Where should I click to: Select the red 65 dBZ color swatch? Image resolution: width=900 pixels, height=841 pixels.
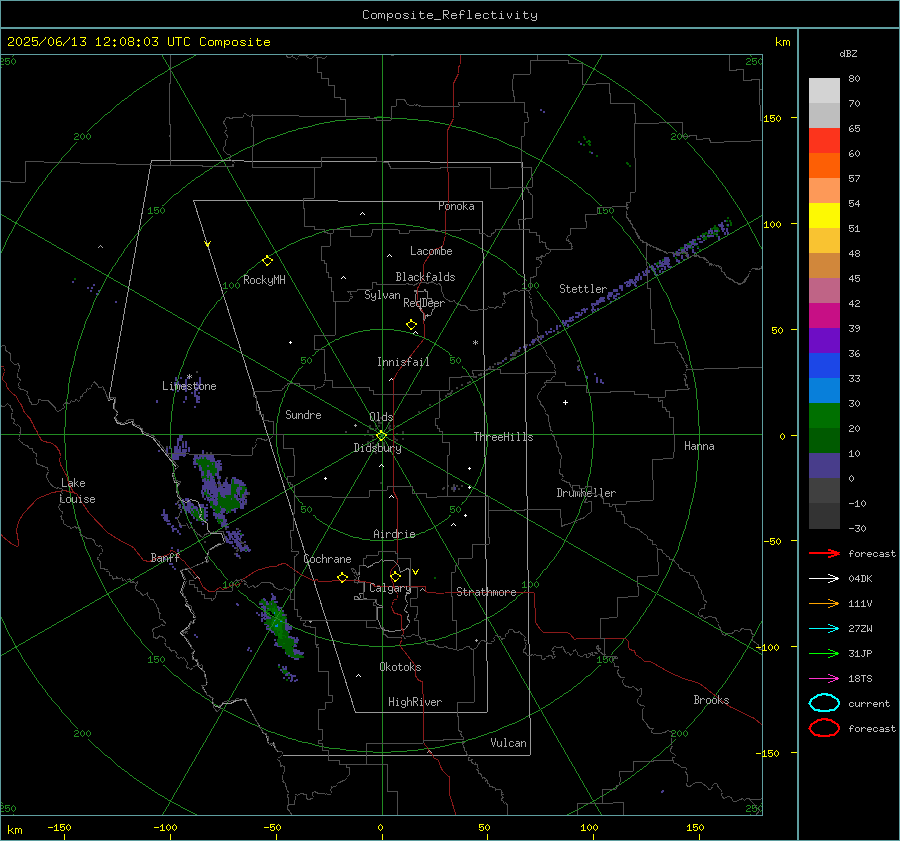coord(824,141)
